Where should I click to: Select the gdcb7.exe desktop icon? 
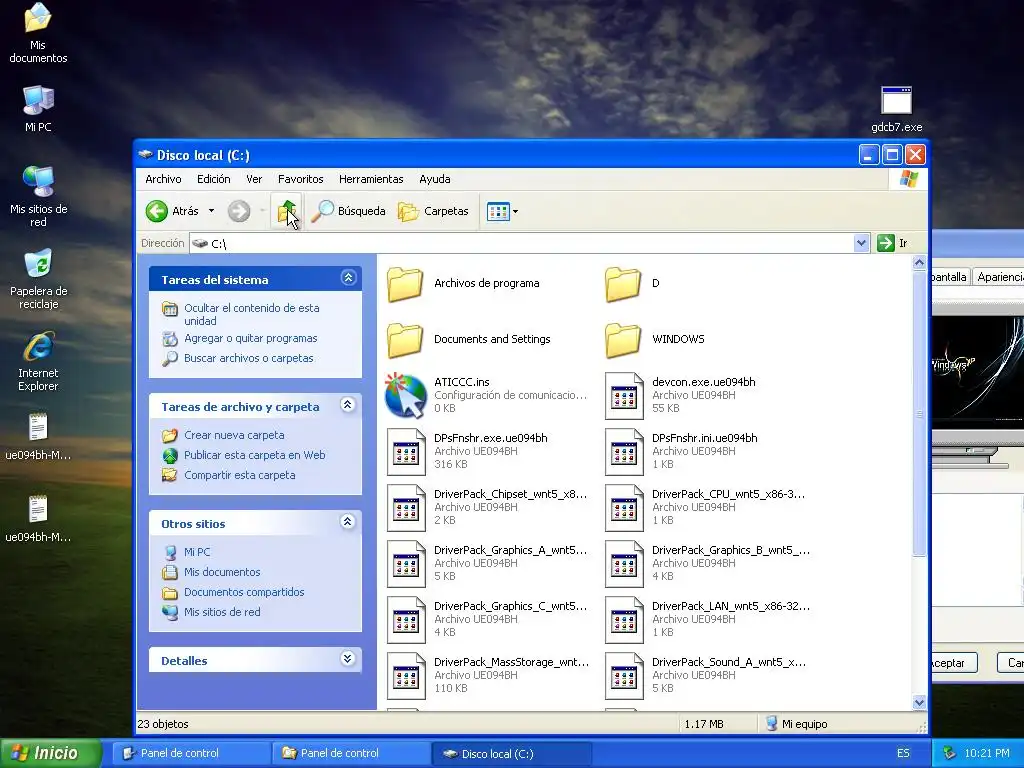click(x=896, y=109)
